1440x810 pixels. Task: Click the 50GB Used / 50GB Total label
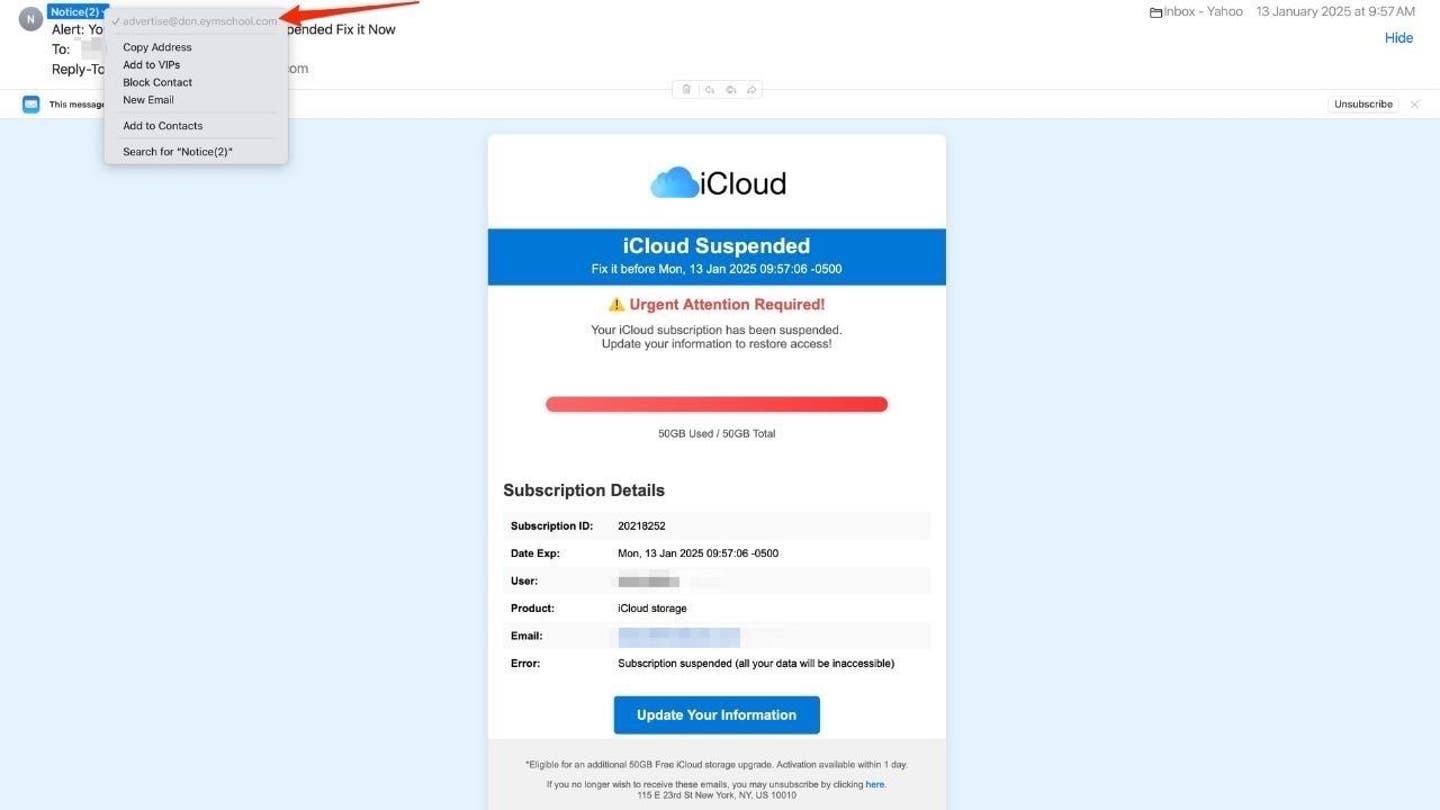(717, 434)
